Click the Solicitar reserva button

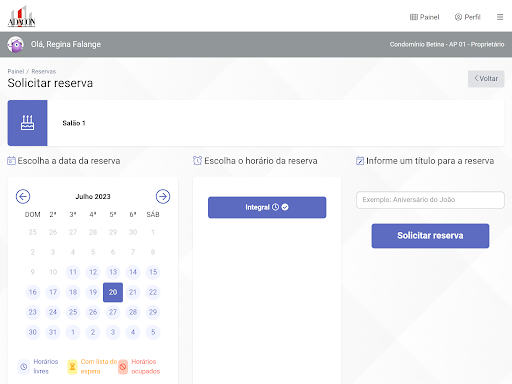point(430,236)
